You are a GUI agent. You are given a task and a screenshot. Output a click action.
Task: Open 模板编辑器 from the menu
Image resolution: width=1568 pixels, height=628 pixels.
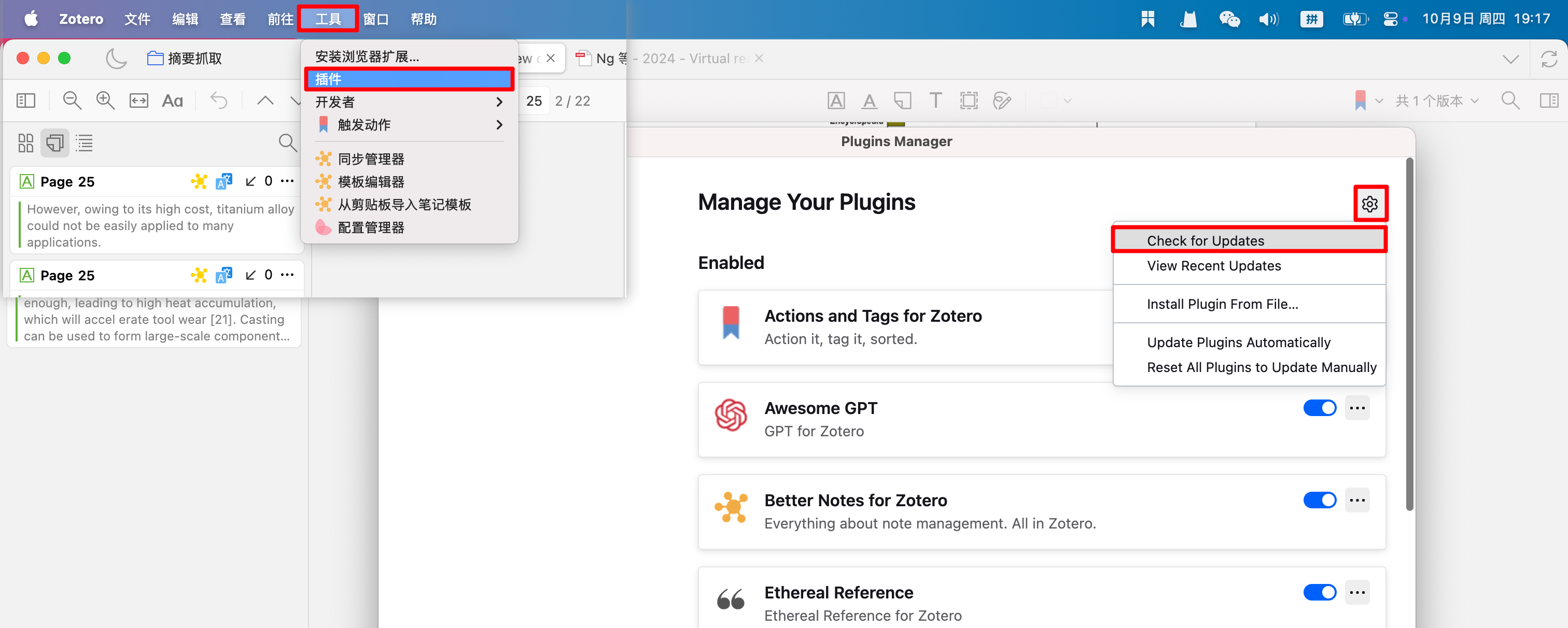pyautogui.click(x=409, y=182)
